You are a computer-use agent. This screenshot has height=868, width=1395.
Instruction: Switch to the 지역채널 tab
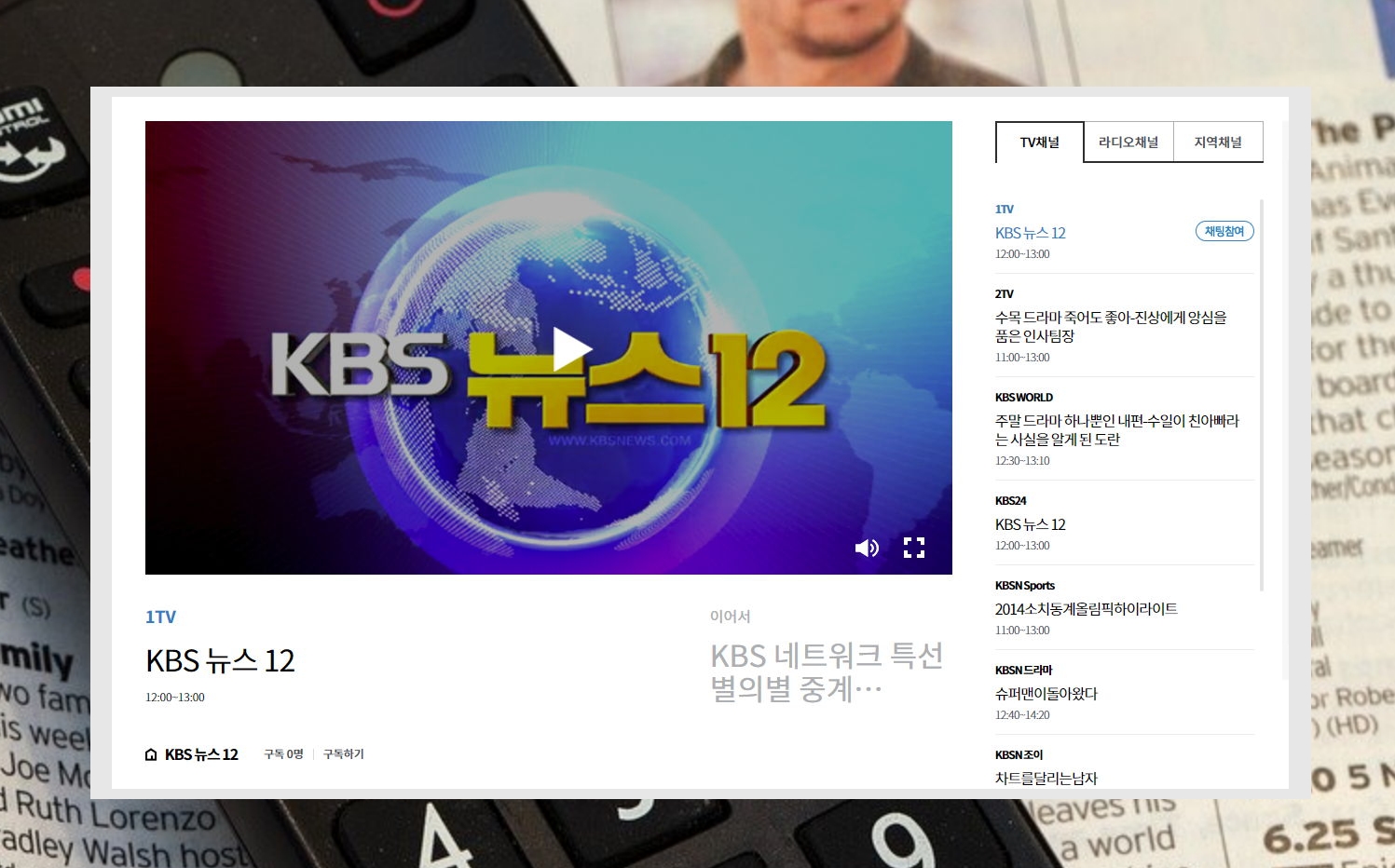point(1218,142)
